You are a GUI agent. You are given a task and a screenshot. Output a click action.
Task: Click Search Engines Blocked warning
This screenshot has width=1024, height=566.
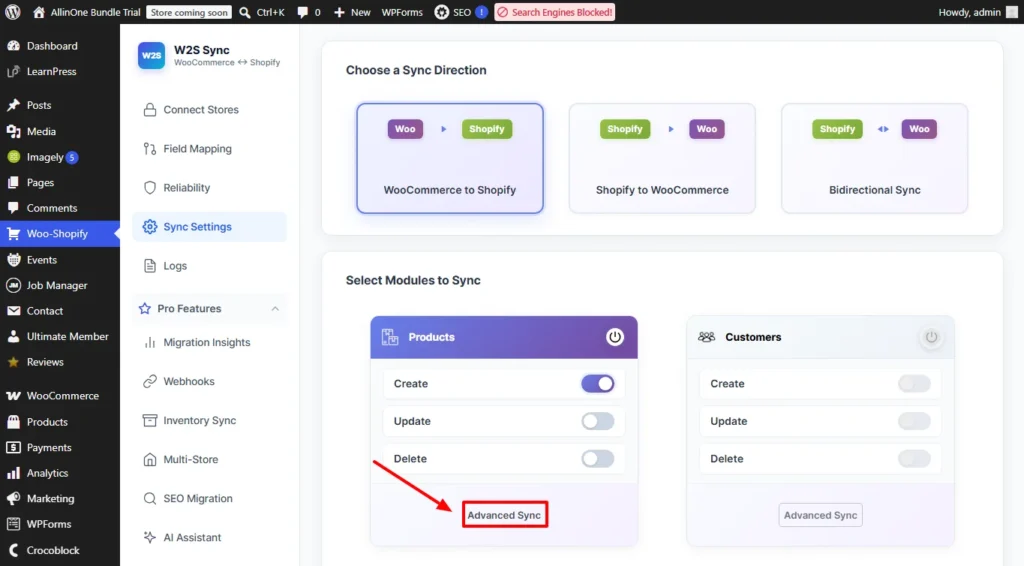point(554,12)
